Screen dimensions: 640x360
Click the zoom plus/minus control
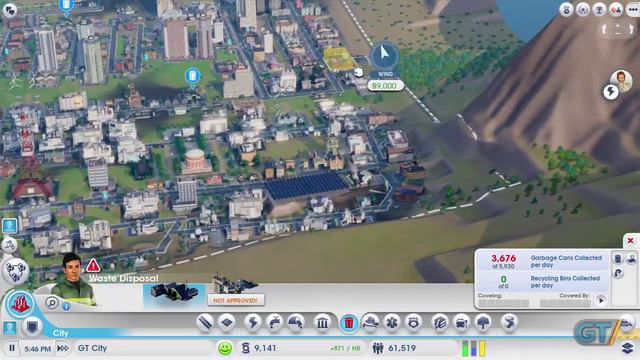618,29
